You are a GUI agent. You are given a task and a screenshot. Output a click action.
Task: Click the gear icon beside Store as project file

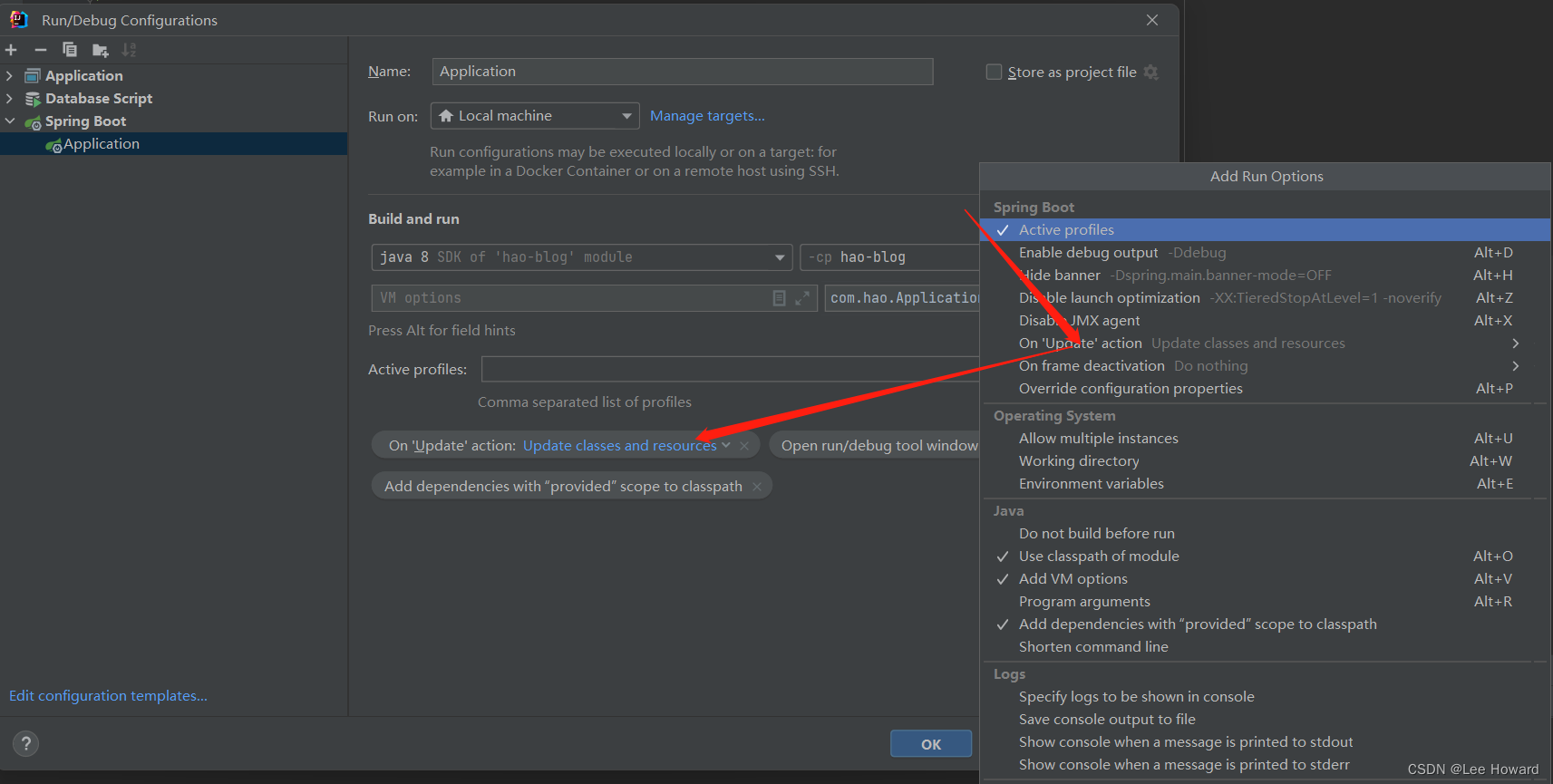click(x=1151, y=72)
